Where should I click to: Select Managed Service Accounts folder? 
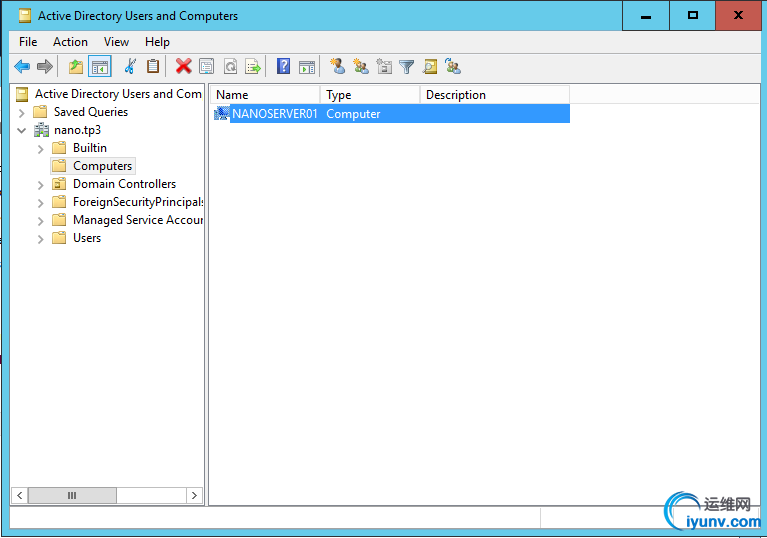pyautogui.click(x=137, y=220)
